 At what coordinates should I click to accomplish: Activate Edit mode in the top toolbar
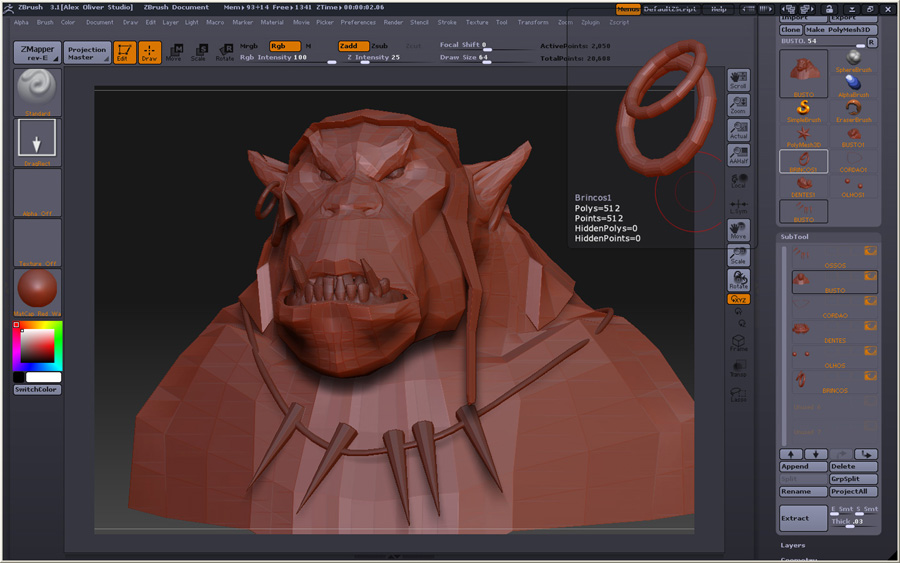[x=125, y=52]
